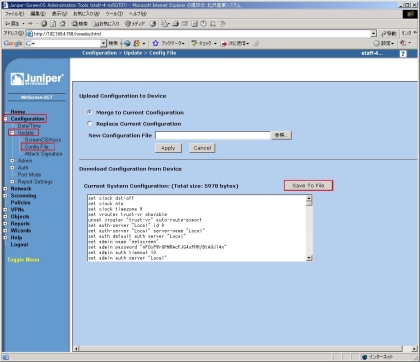Open the Favorites (お気に入り) toolbar button
The height and width of the screenshot is (362, 420).
coord(106,24)
